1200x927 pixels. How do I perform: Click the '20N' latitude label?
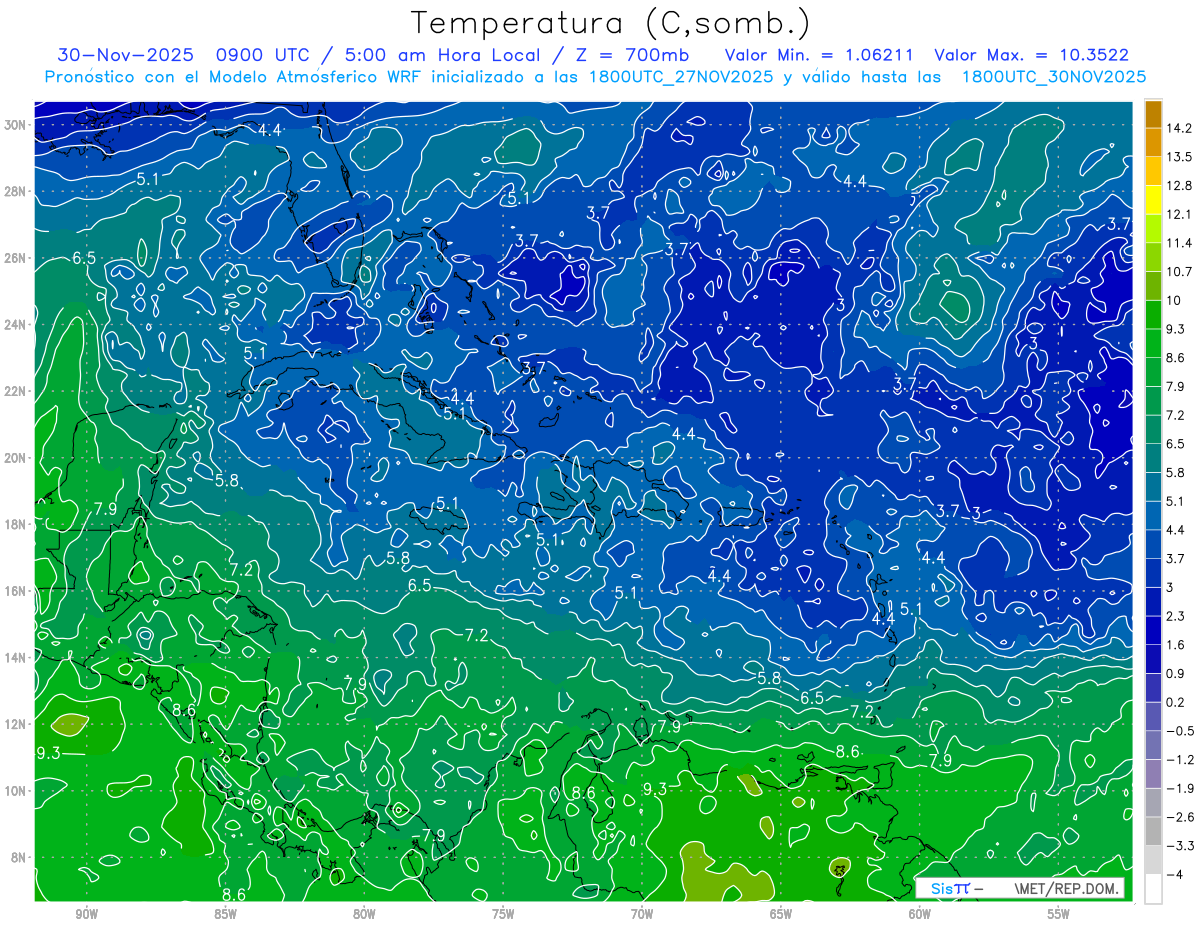click(14, 458)
